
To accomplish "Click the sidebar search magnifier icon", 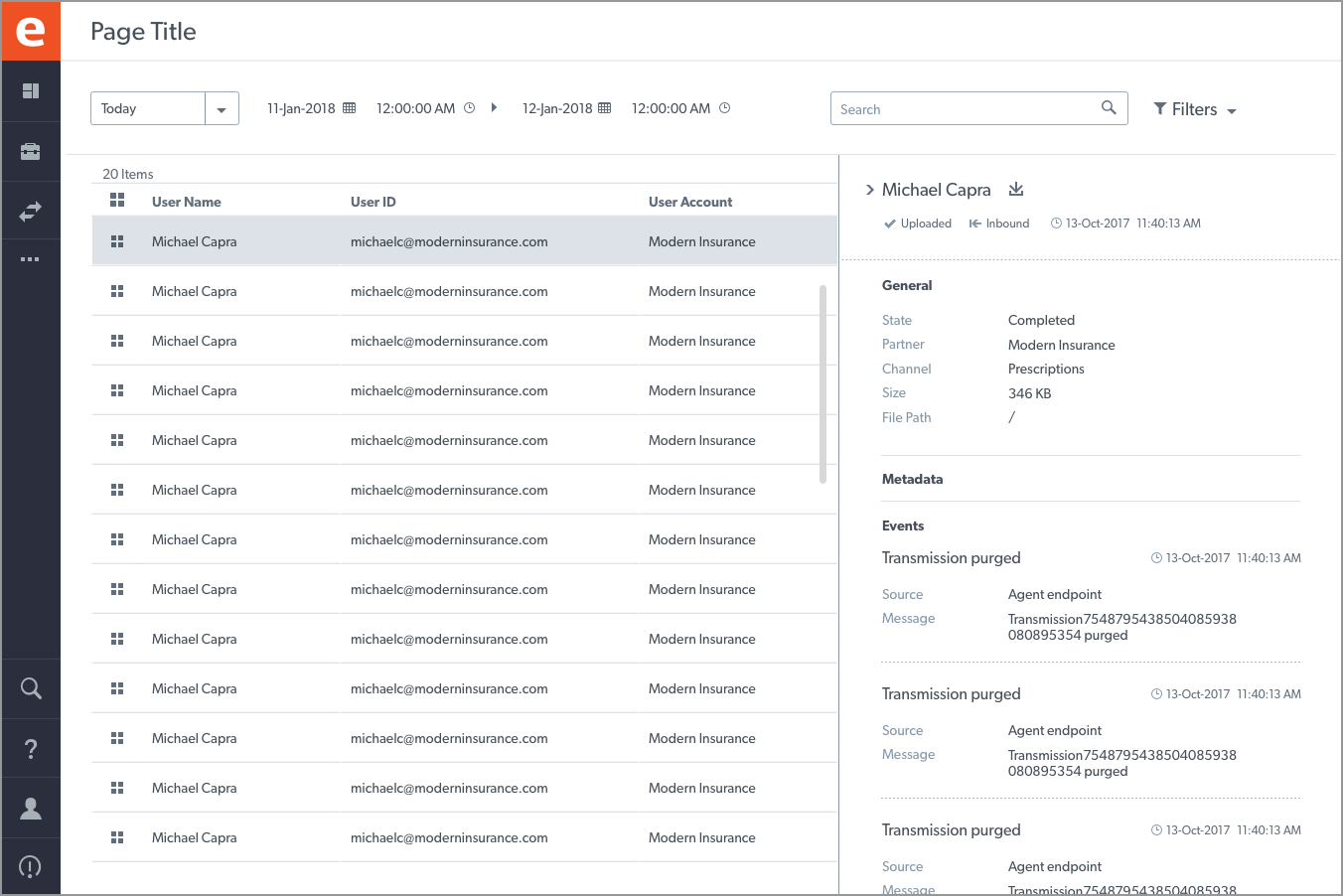I will (31, 688).
